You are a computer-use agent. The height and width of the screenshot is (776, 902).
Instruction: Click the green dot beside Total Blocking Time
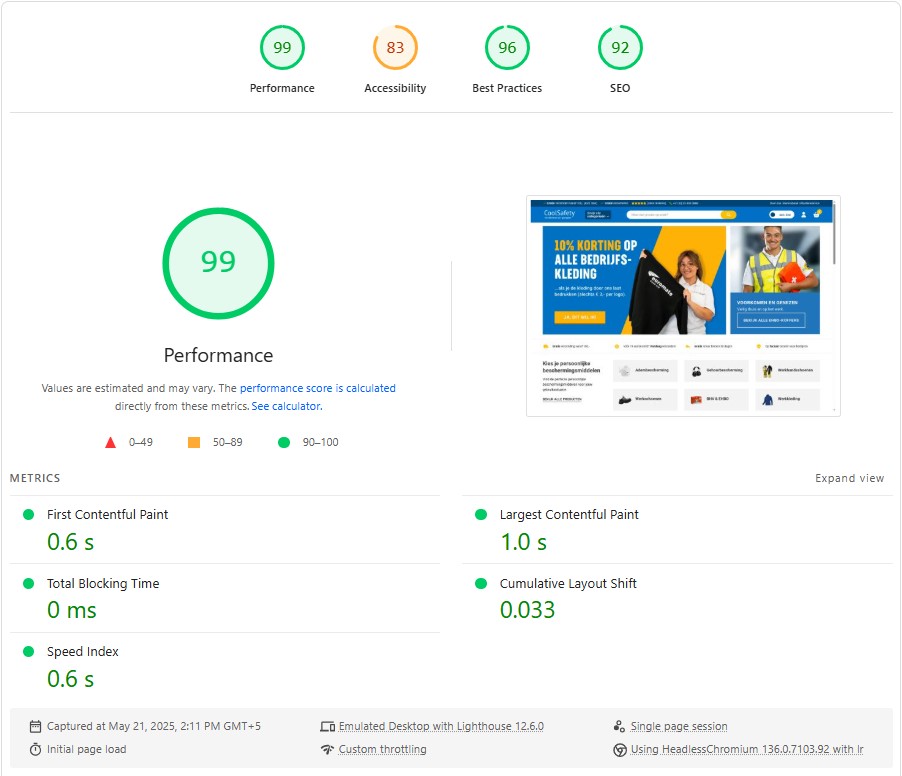[29, 583]
